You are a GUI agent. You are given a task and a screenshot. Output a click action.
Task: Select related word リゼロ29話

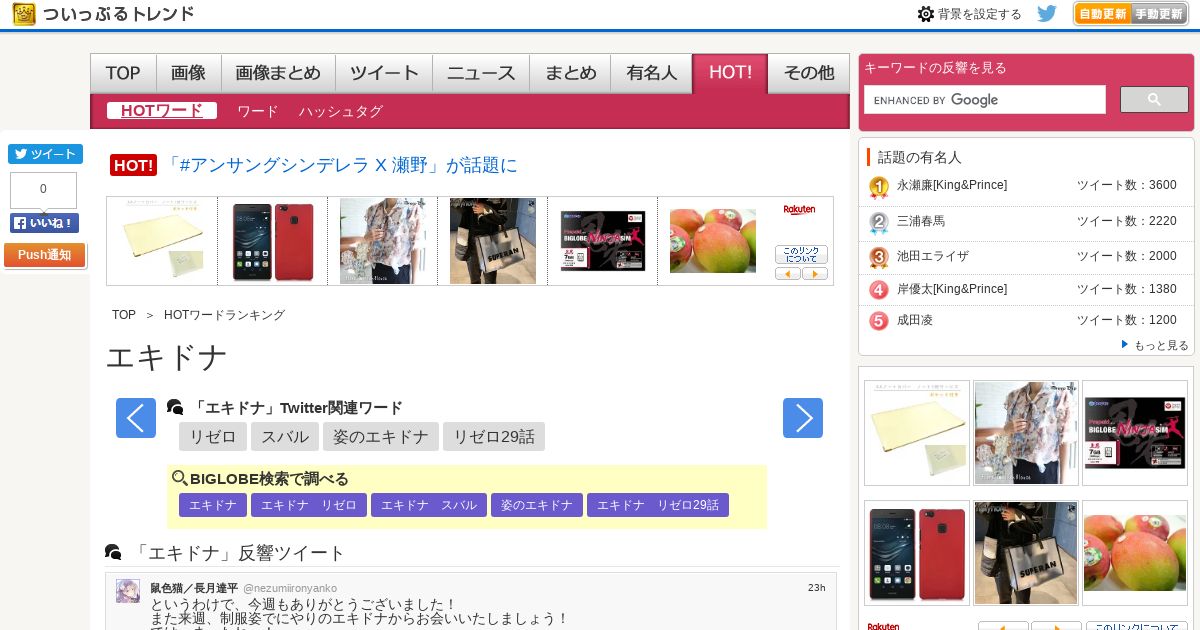pyautogui.click(x=494, y=436)
